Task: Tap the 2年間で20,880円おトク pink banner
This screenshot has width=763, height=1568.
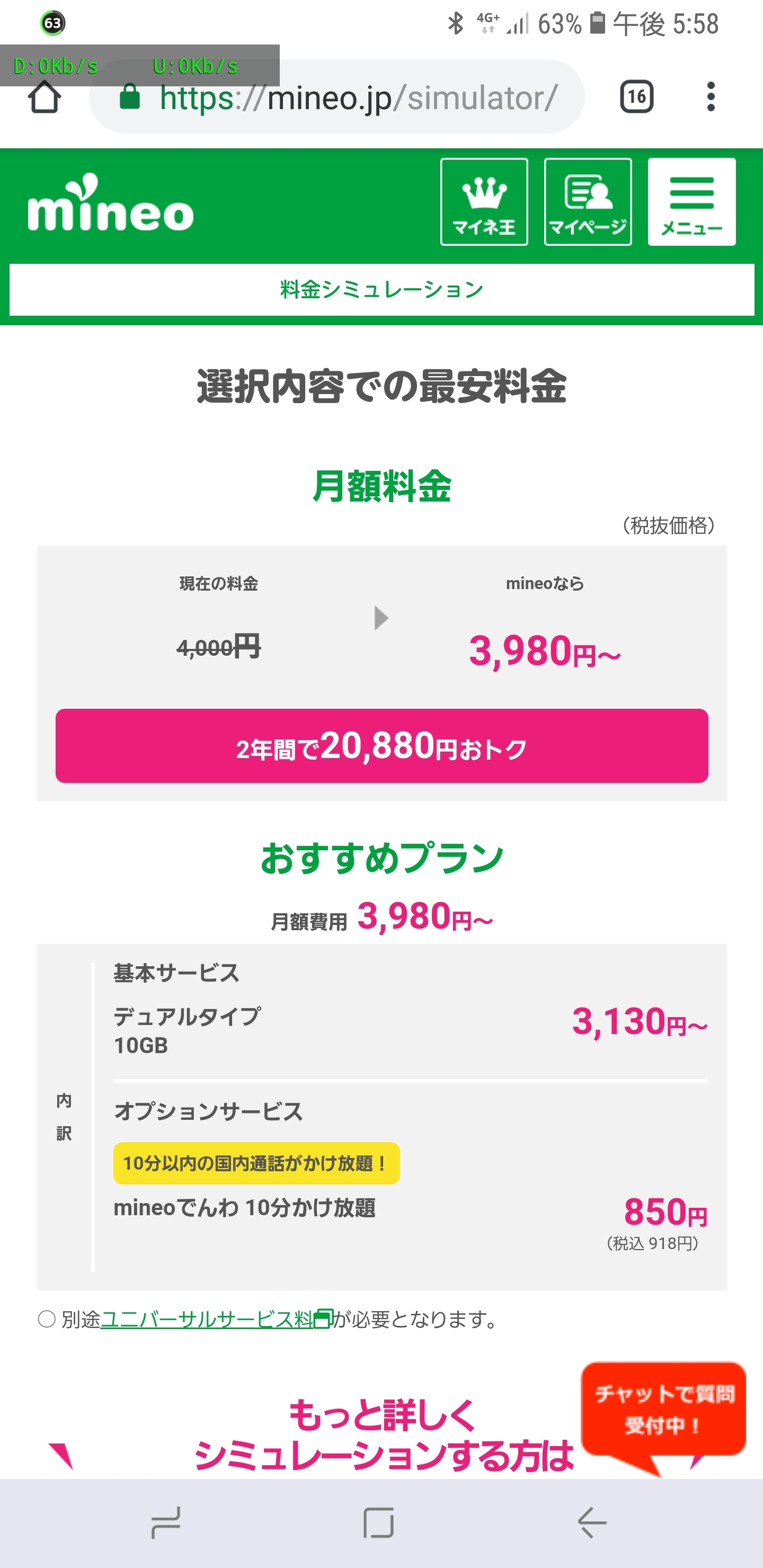Action: 381,746
